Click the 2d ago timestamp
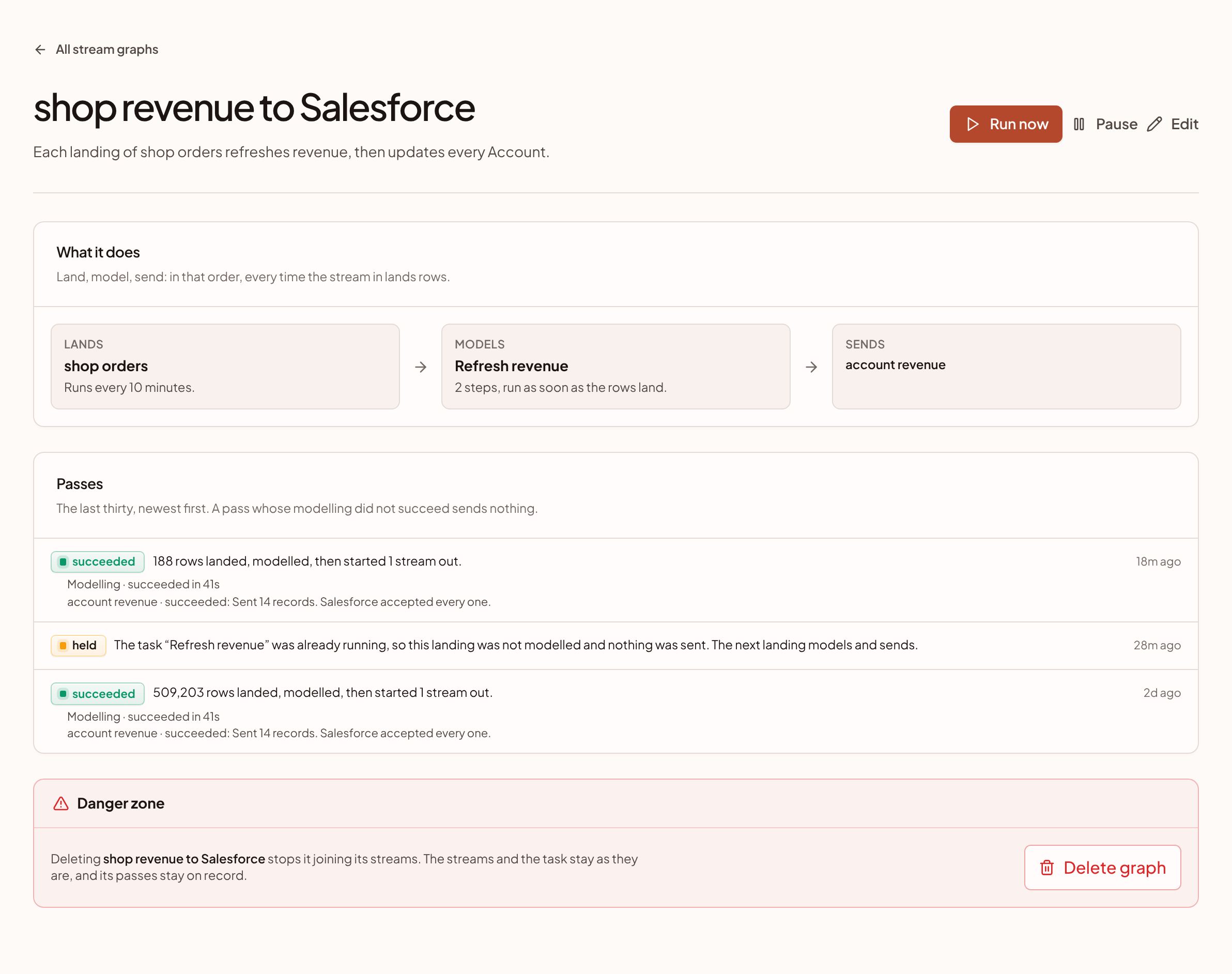Viewport: 1232px width, 974px height. (x=1162, y=693)
